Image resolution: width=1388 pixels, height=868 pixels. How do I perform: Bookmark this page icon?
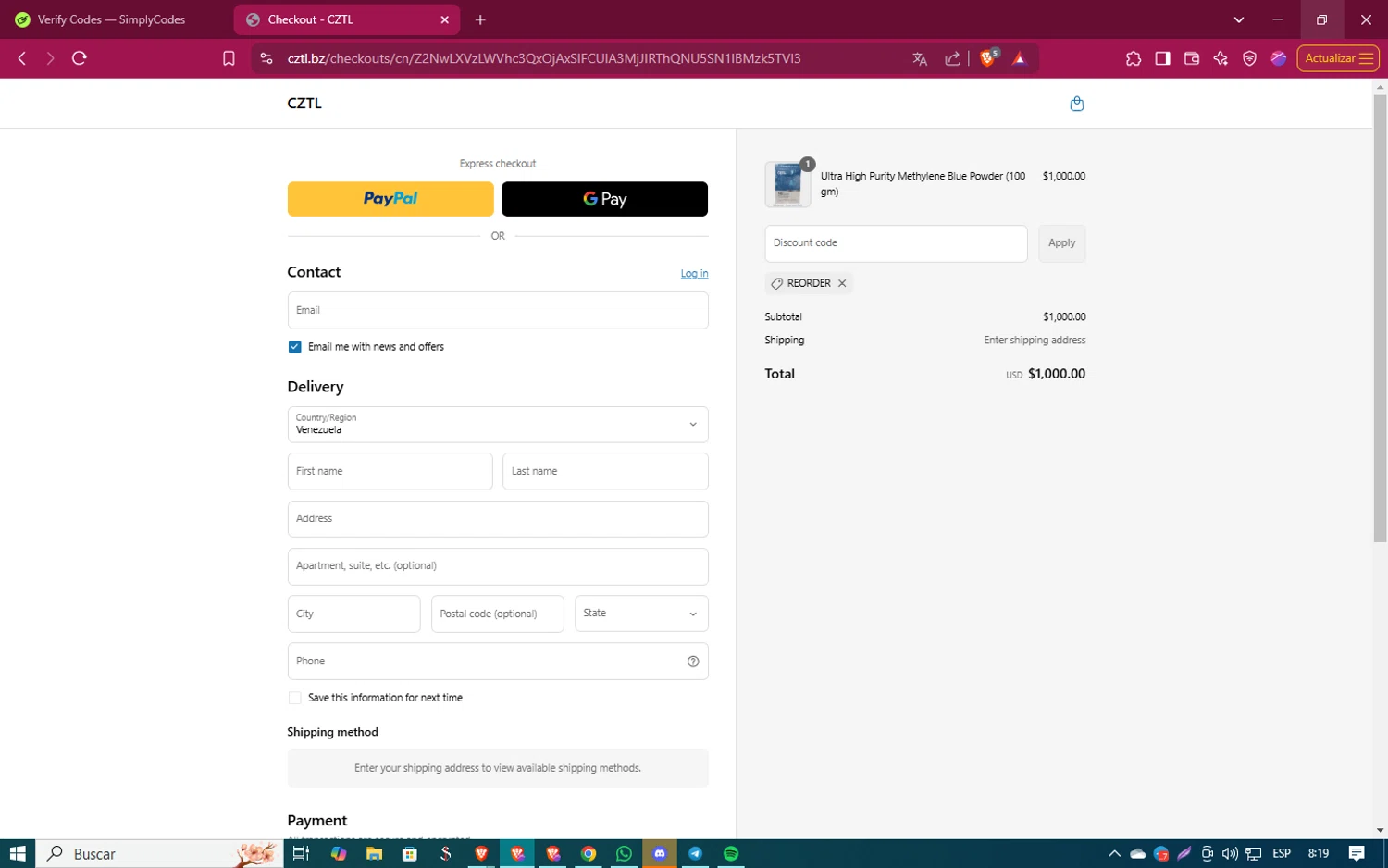coord(229,58)
